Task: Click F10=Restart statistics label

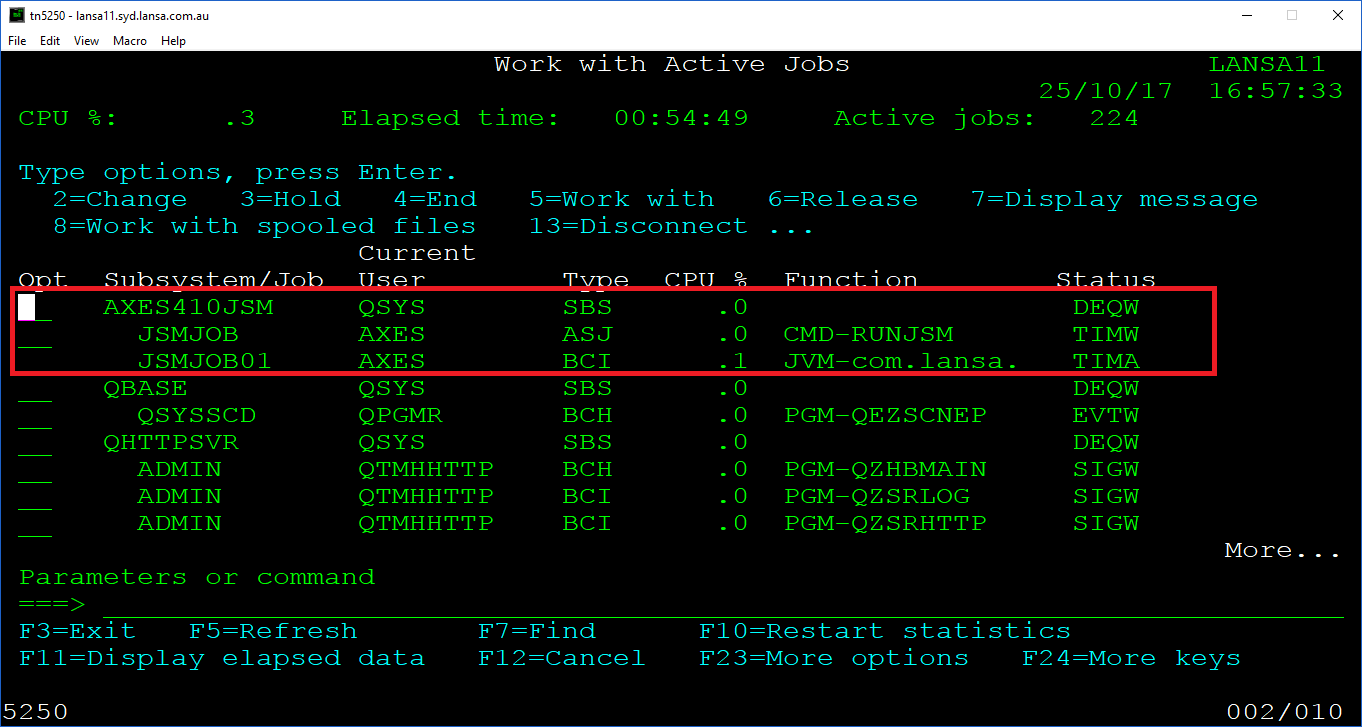Action: [884, 632]
